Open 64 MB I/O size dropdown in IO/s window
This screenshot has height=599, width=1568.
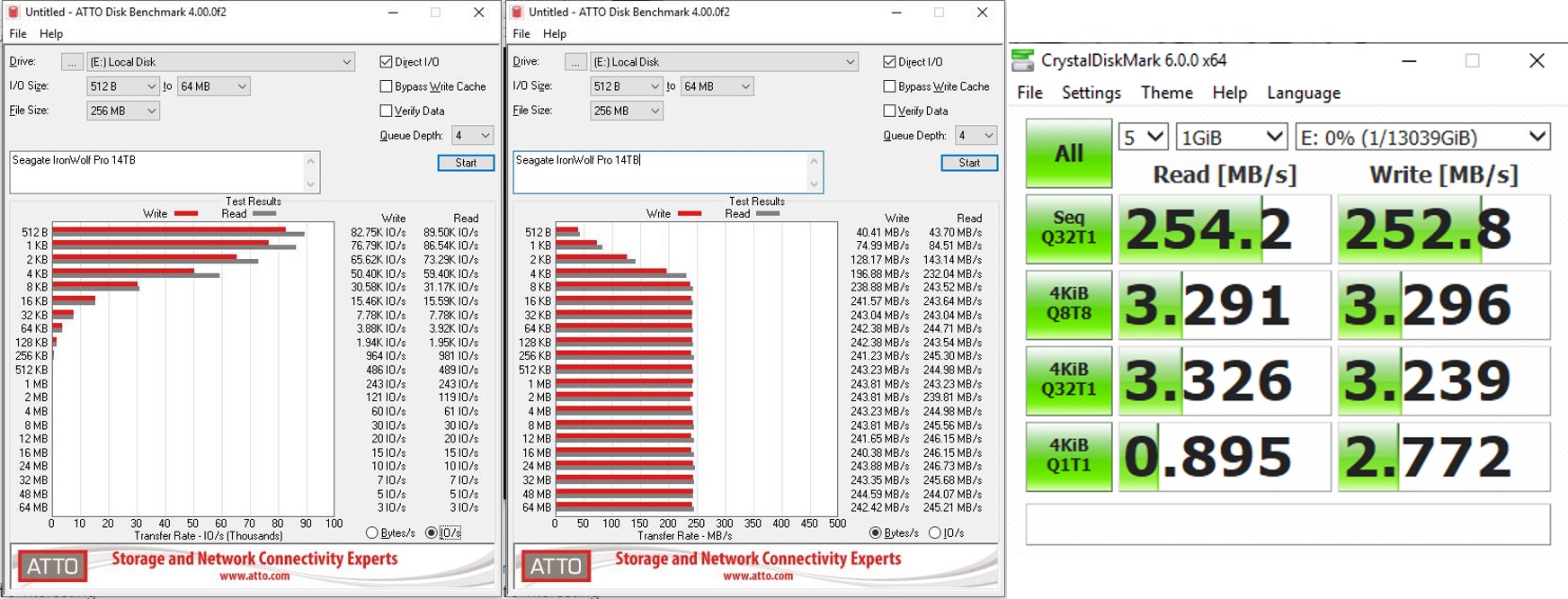point(213,86)
